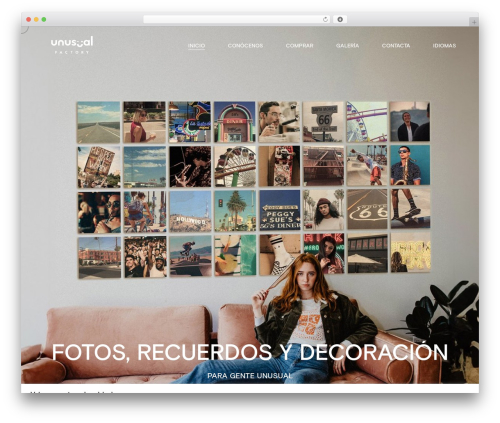The width and height of the screenshot is (500, 423).
Task: Select the saxophone player photo tile
Action: (410, 165)
